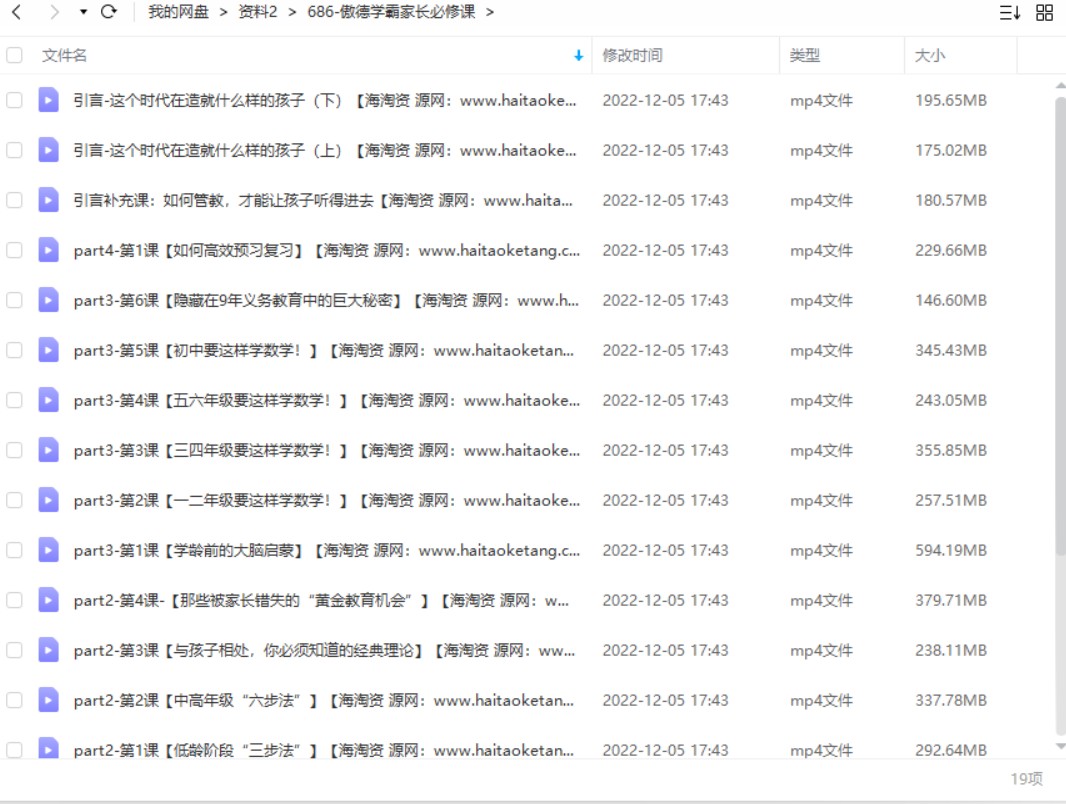Sort by 文件名 column
The height and width of the screenshot is (804, 1066).
(x=65, y=55)
